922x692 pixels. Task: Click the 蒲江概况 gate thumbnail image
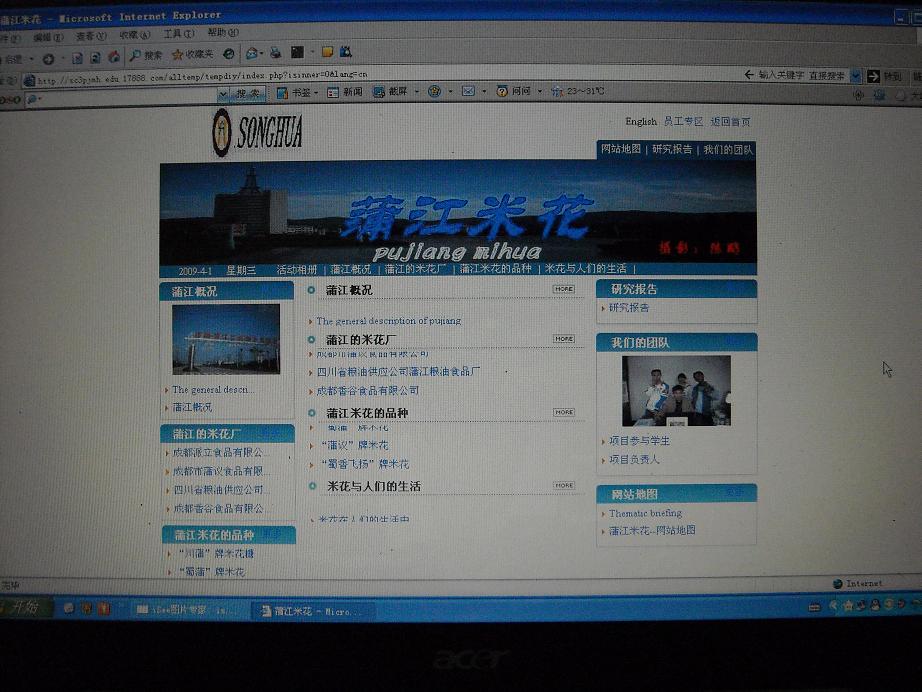coord(225,339)
